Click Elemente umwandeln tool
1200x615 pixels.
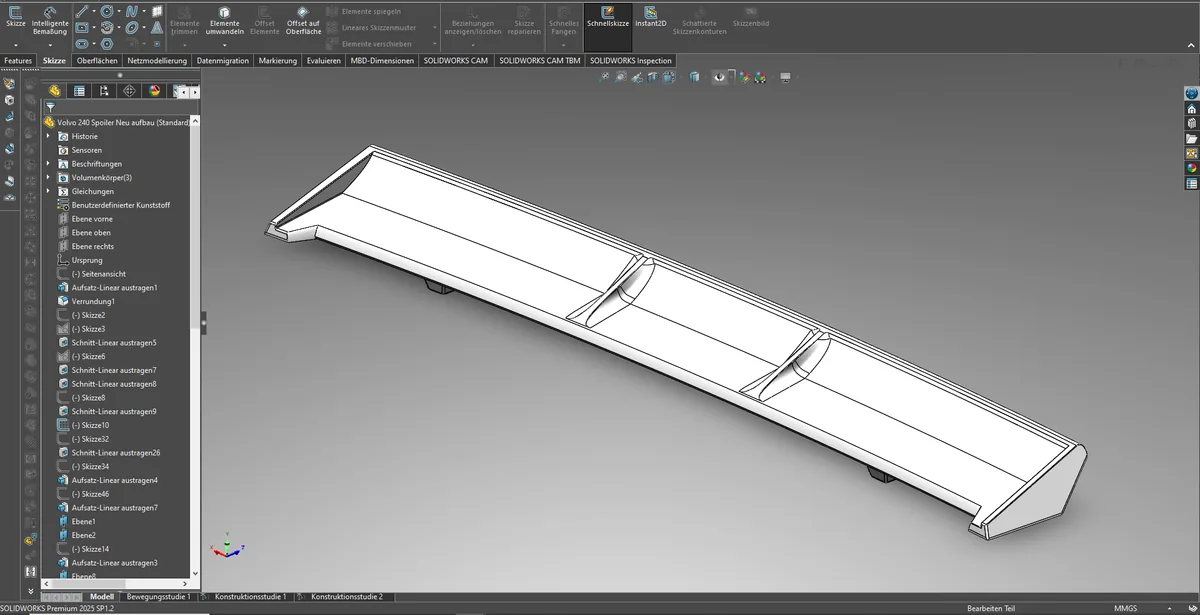click(224, 19)
